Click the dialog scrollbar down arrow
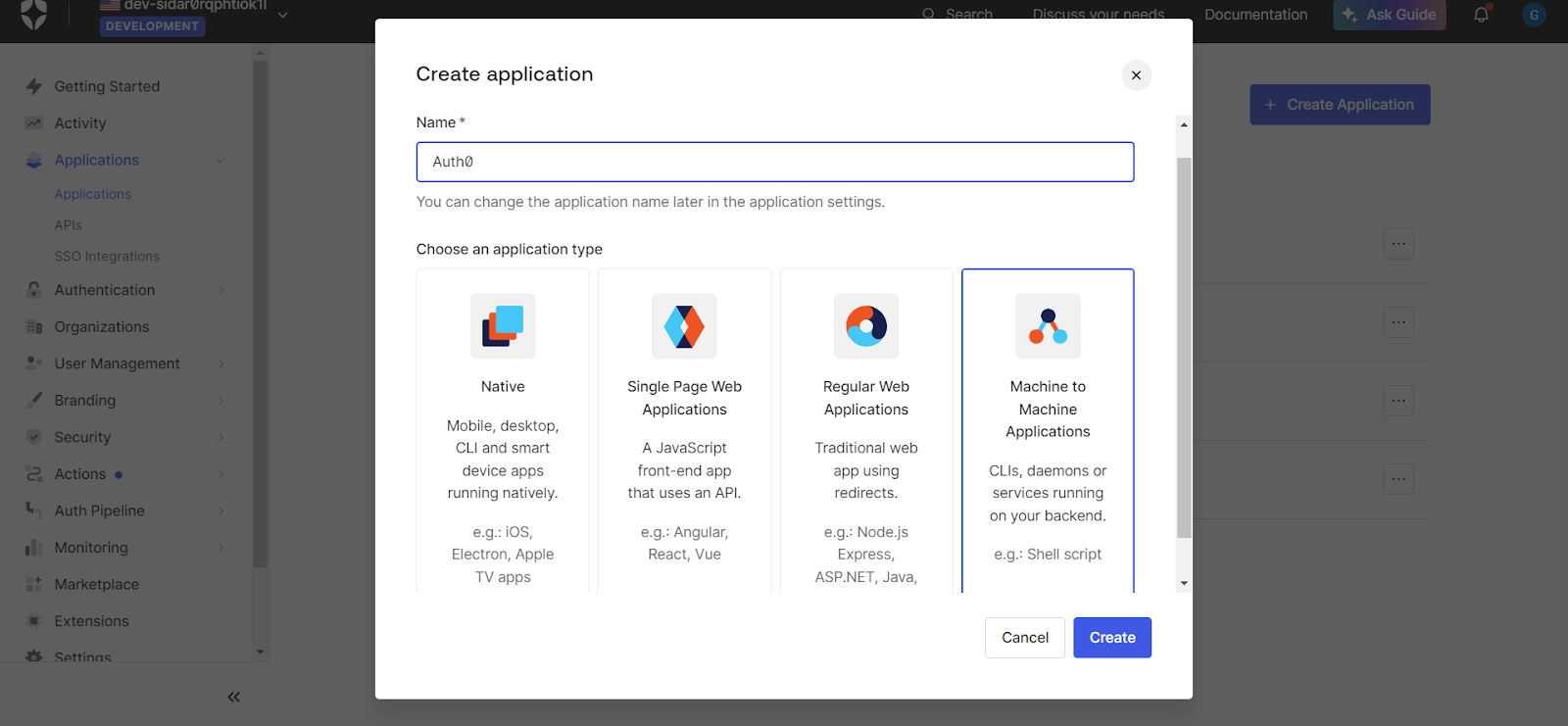 click(1184, 583)
